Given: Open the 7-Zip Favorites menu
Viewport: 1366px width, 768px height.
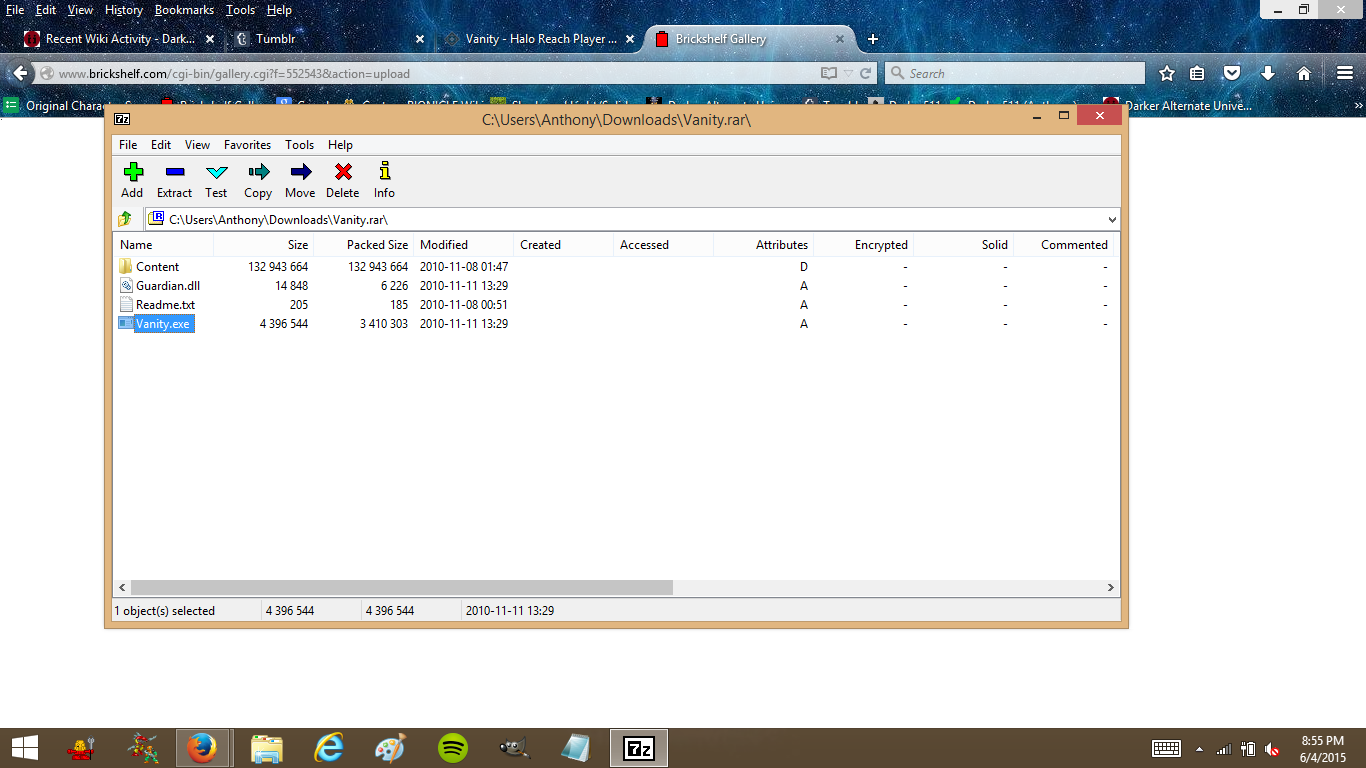Looking at the screenshot, I should (x=247, y=145).
